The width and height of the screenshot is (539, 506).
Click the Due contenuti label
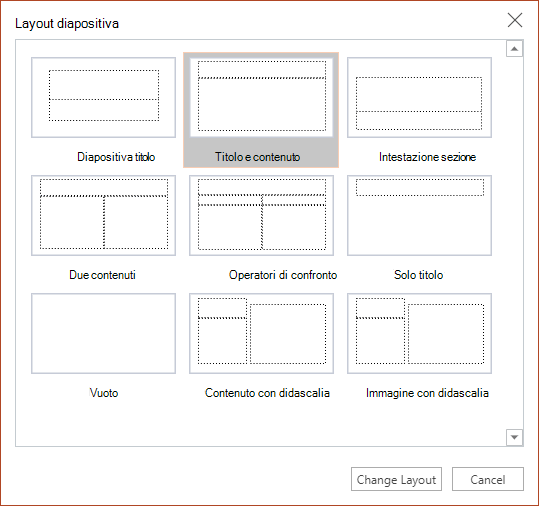point(102,275)
